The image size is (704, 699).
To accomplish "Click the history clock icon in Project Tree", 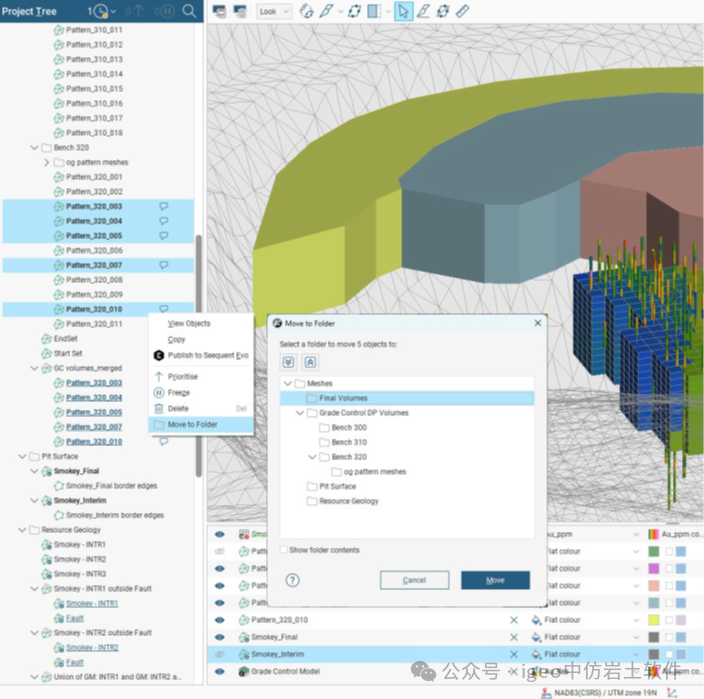I will click(x=98, y=11).
